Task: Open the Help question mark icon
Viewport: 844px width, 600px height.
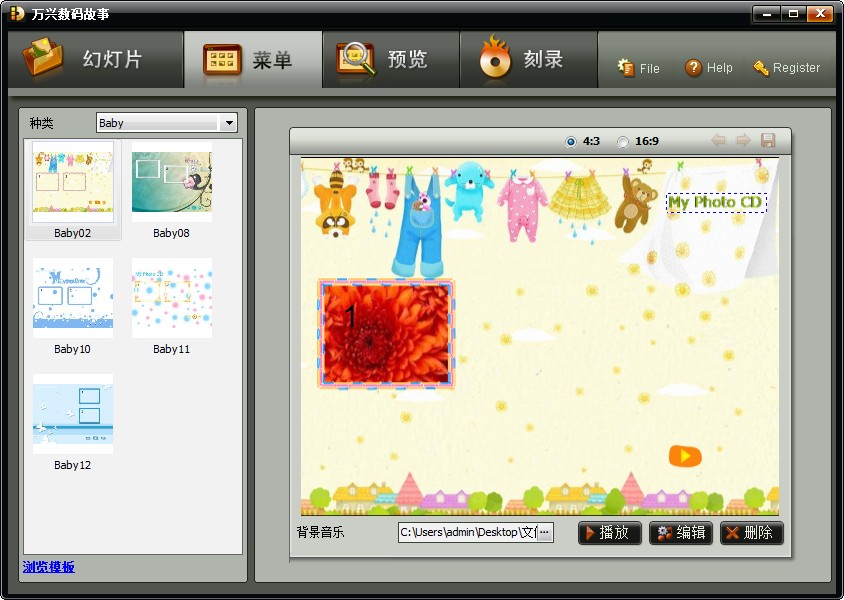Action: coord(693,68)
